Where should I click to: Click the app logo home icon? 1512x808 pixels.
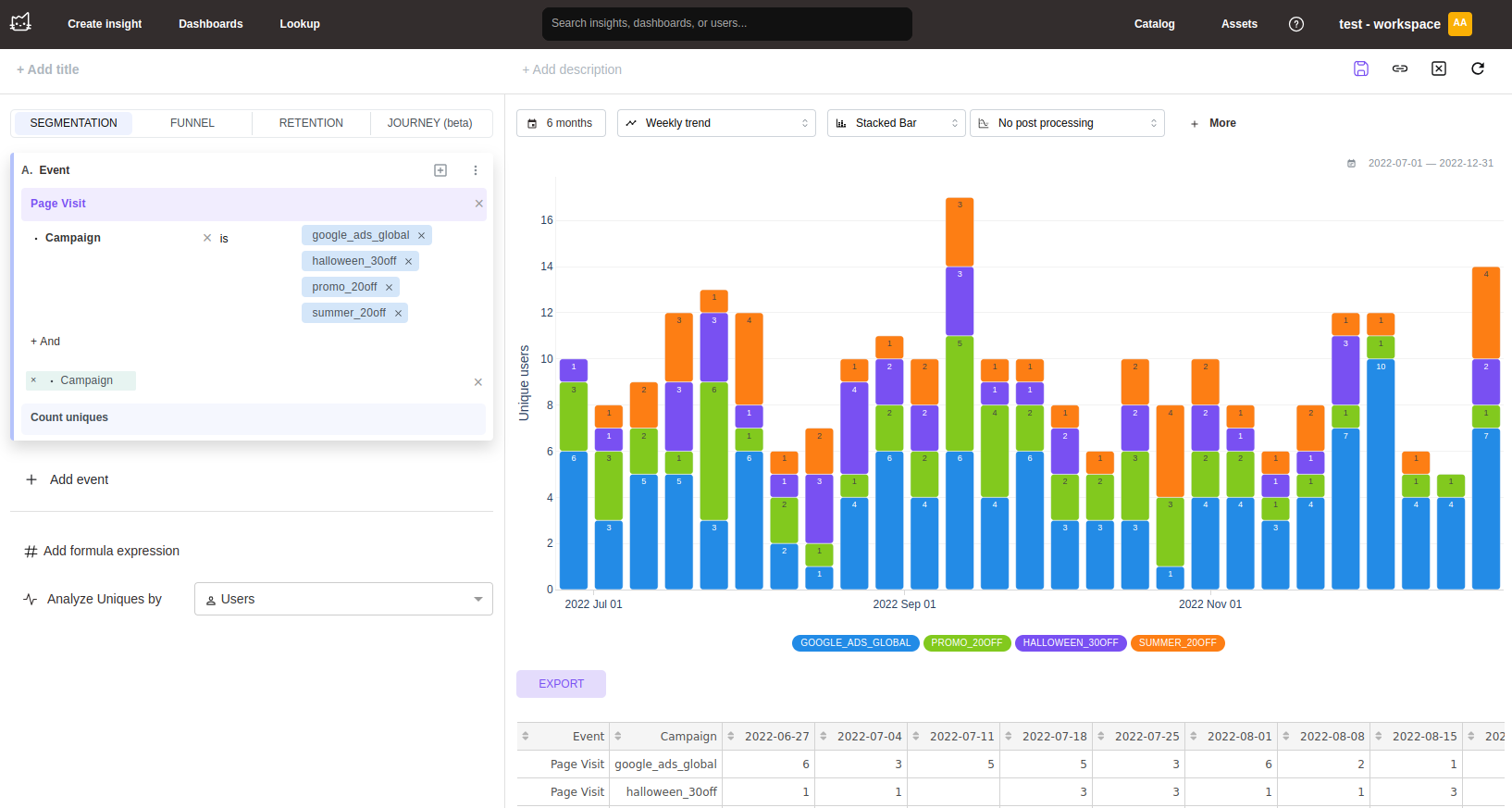(20, 22)
